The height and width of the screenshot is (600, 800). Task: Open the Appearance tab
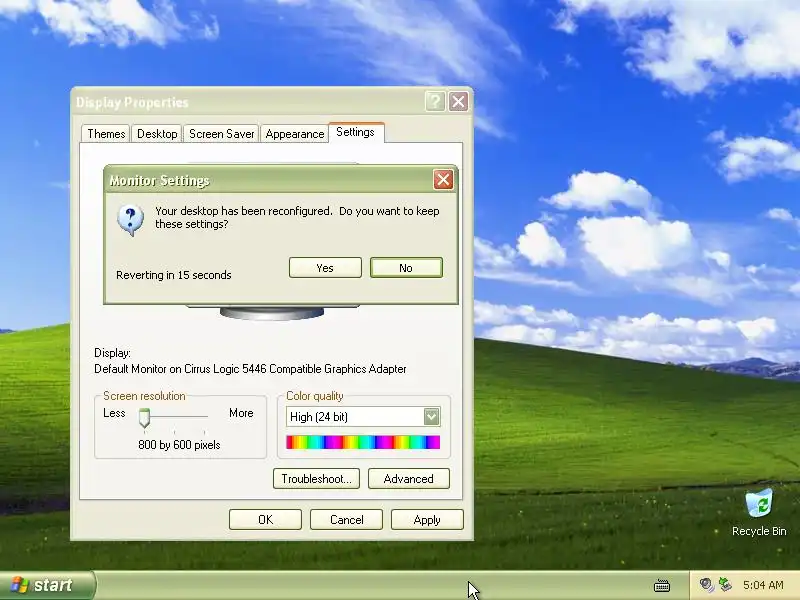pos(294,134)
